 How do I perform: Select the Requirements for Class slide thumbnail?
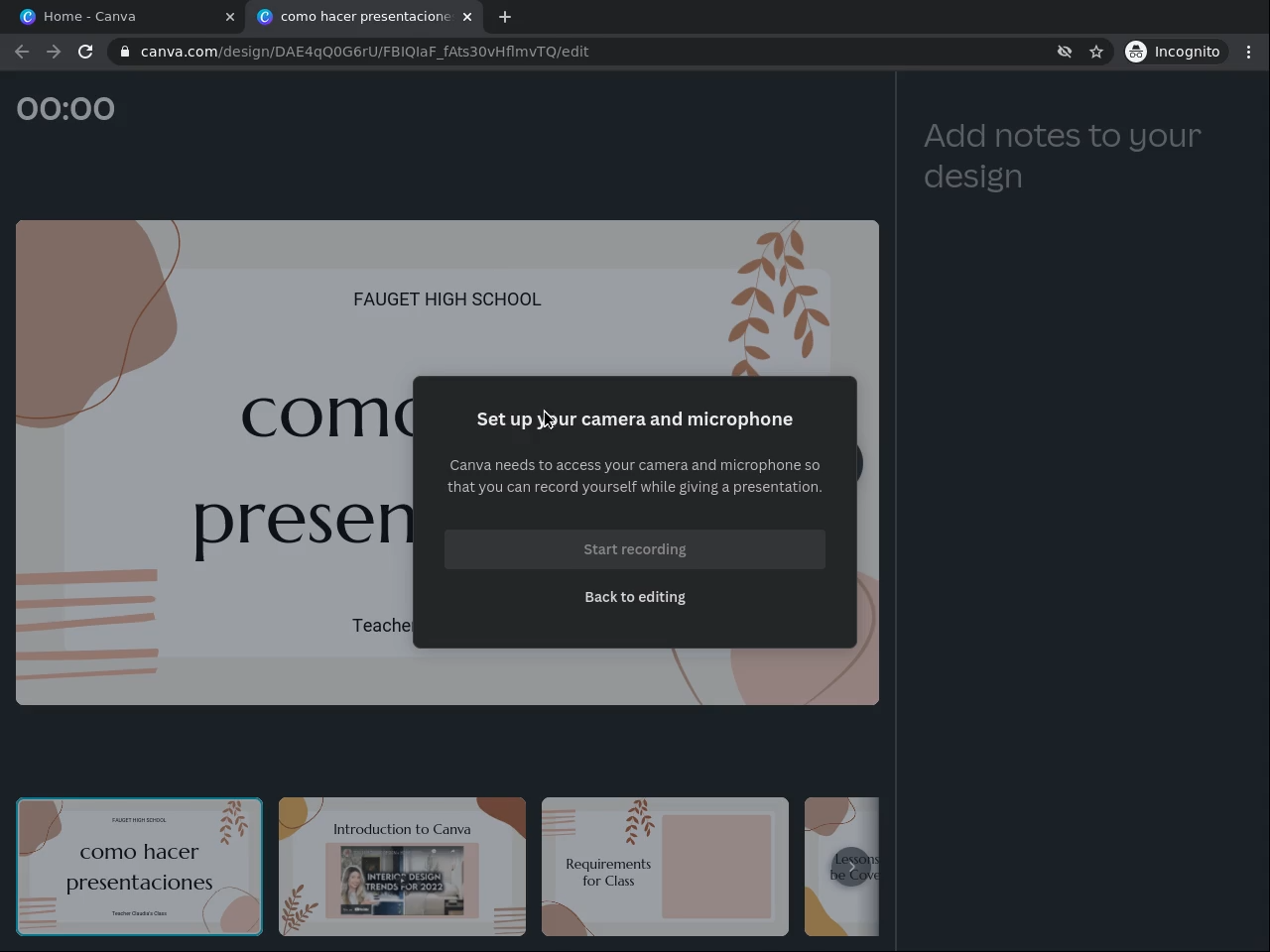click(665, 867)
